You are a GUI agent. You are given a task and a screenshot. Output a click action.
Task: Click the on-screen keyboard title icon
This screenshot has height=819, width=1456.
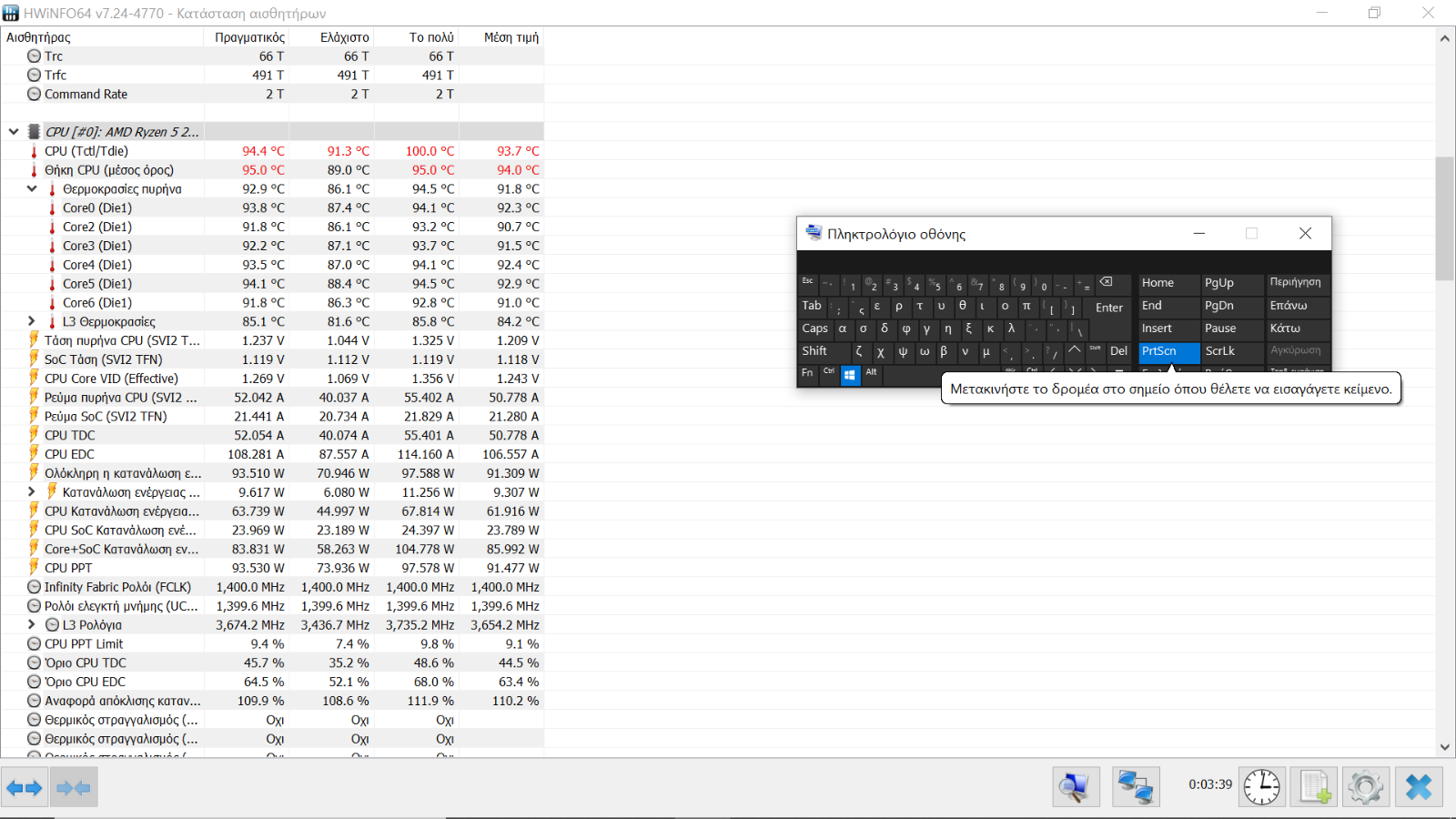pyautogui.click(x=814, y=233)
